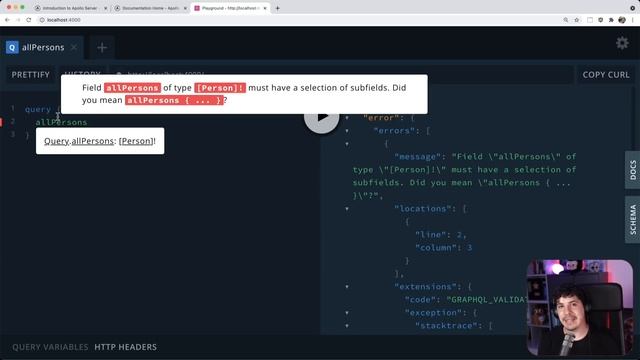Screen dimensions: 640x360
Task: Click the GRAPHQL_VALIDATION code value
Action: (x=487, y=300)
